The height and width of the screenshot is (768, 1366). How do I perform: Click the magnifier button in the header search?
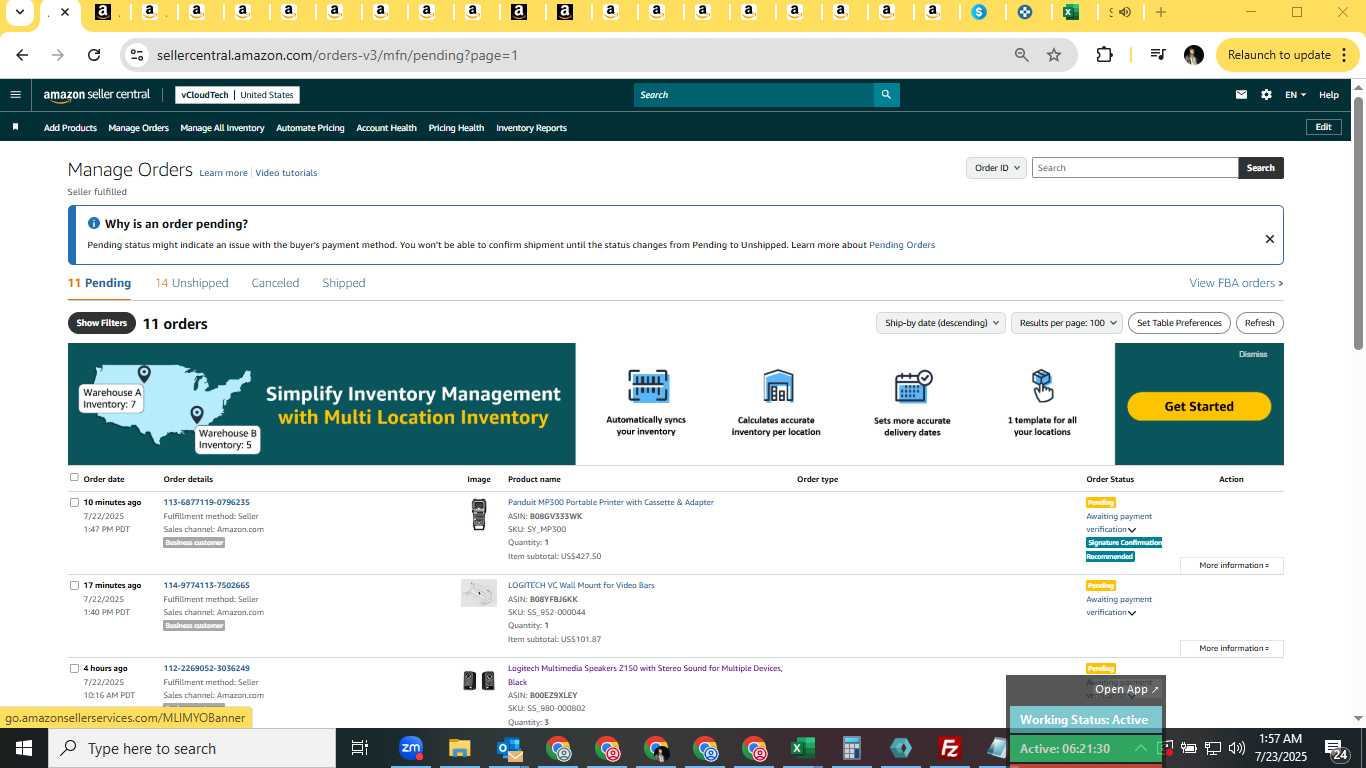885,95
